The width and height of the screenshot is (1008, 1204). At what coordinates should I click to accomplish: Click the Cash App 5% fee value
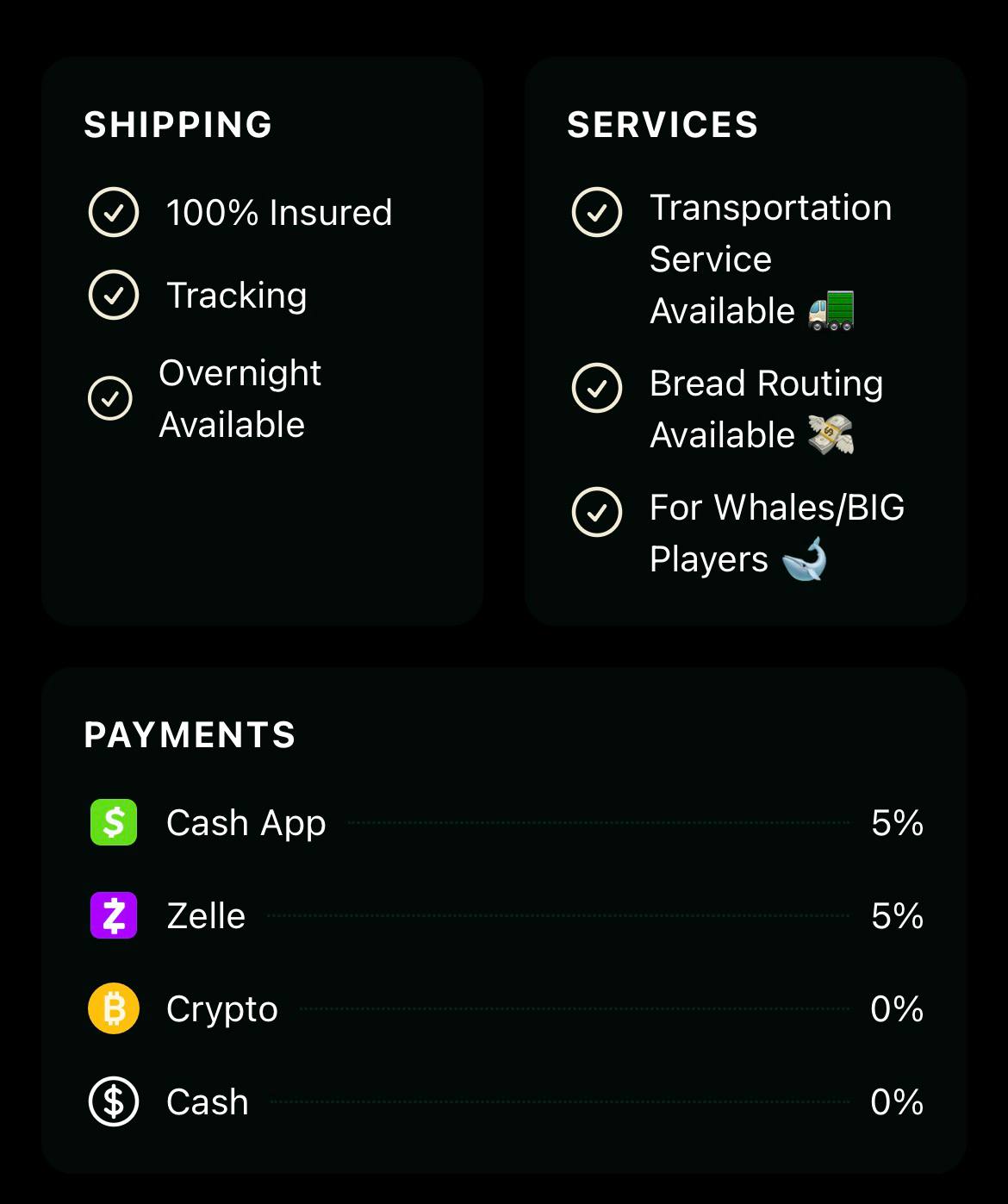897,823
